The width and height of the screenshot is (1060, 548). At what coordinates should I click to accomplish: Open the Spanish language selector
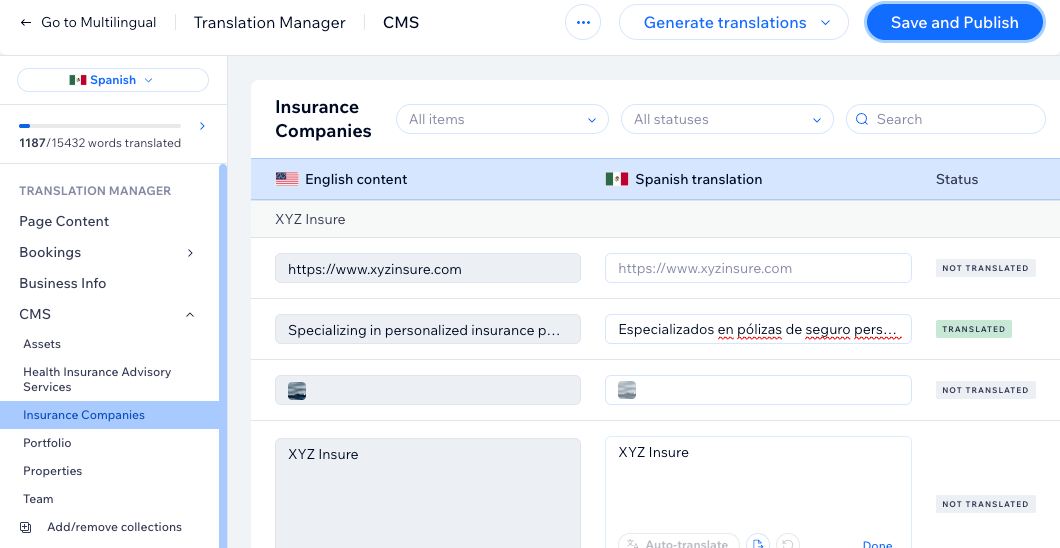(x=113, y=80)
